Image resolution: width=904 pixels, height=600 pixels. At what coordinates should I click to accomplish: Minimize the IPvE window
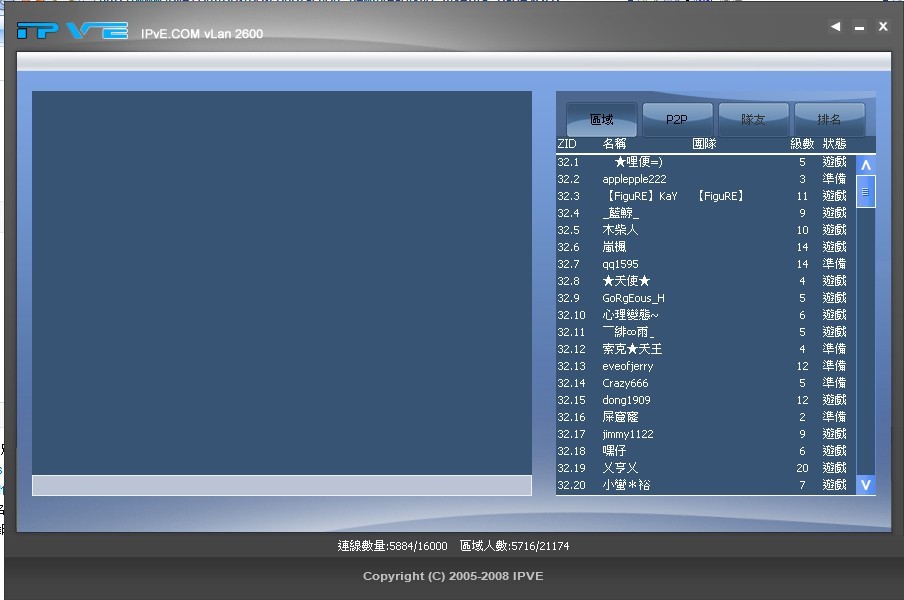click(859, 28)
